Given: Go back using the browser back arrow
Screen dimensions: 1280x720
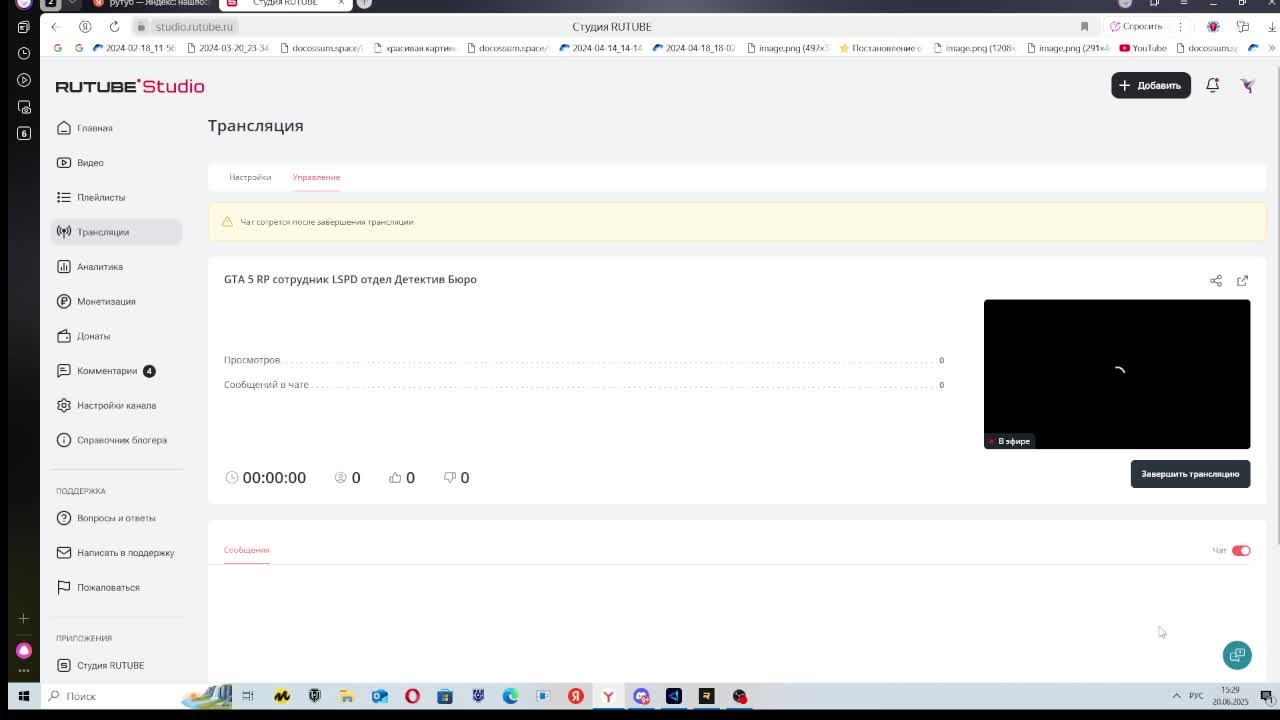Looking at the screenshot, I should coord(55,27).
